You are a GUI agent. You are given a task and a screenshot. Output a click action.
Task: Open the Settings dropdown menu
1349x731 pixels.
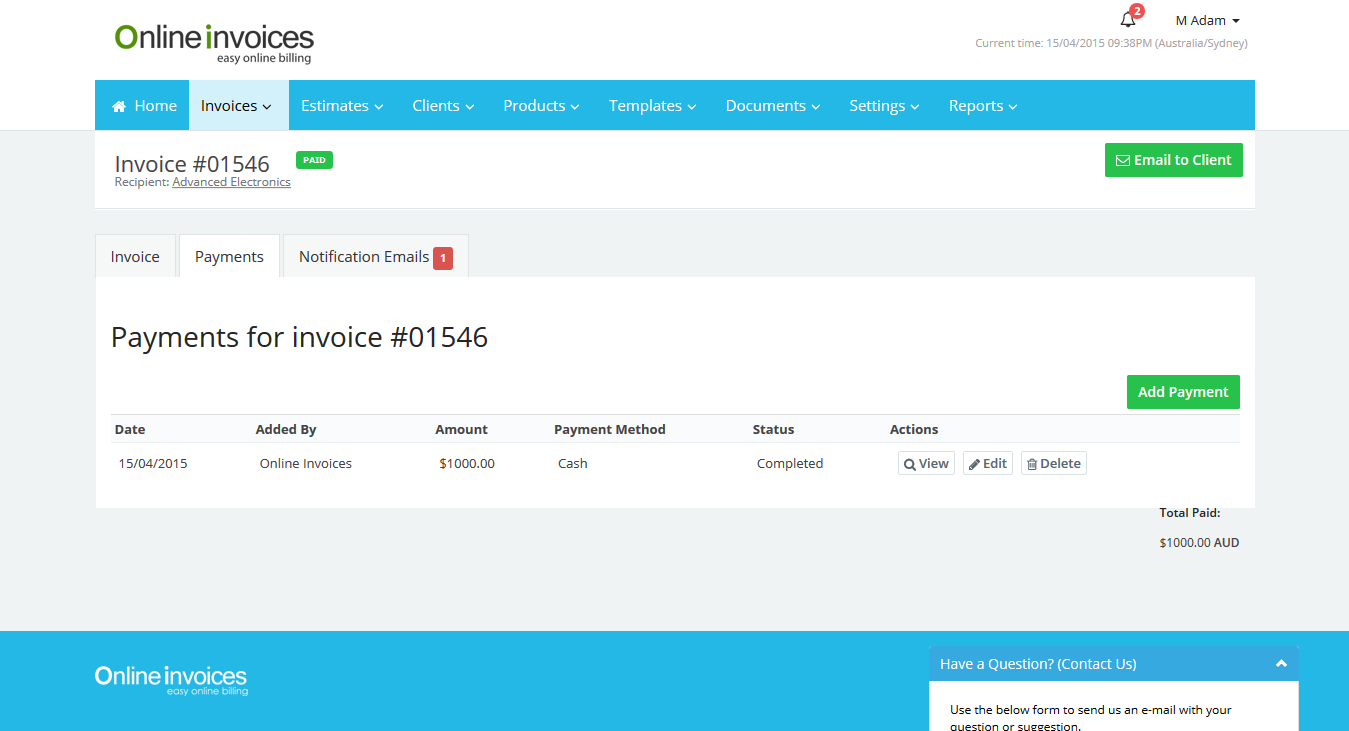pos(884,106)
